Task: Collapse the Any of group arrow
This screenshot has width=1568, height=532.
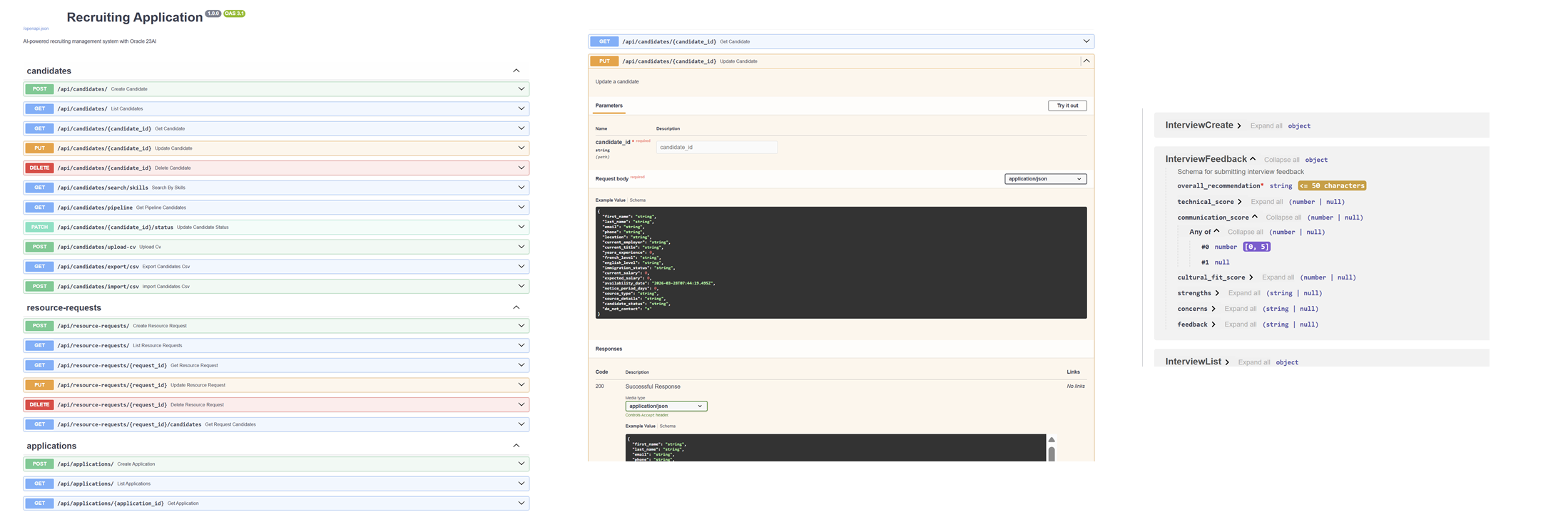Action: pos(1216,231)
